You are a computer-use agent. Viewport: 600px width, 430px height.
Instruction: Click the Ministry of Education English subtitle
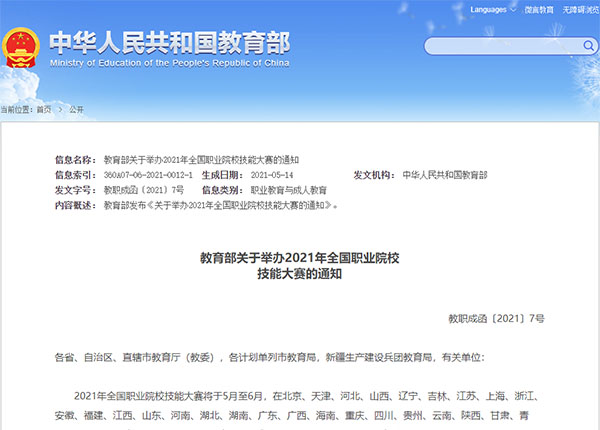click(170, 63)
